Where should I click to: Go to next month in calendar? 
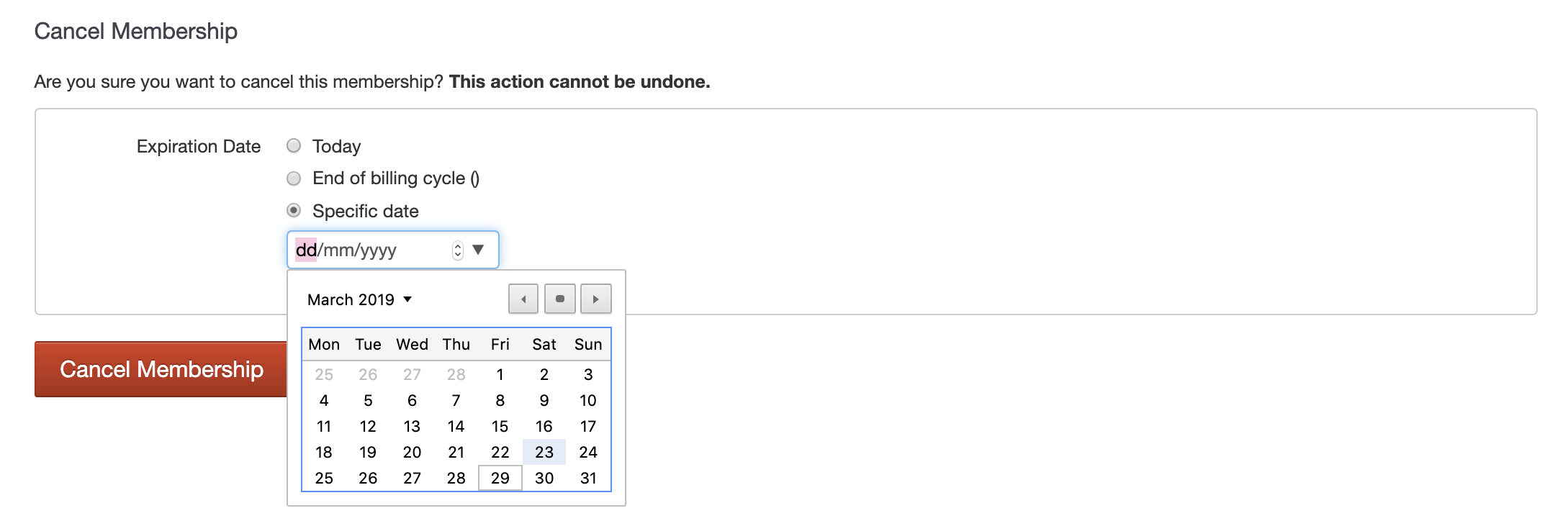tap(595, 299)
